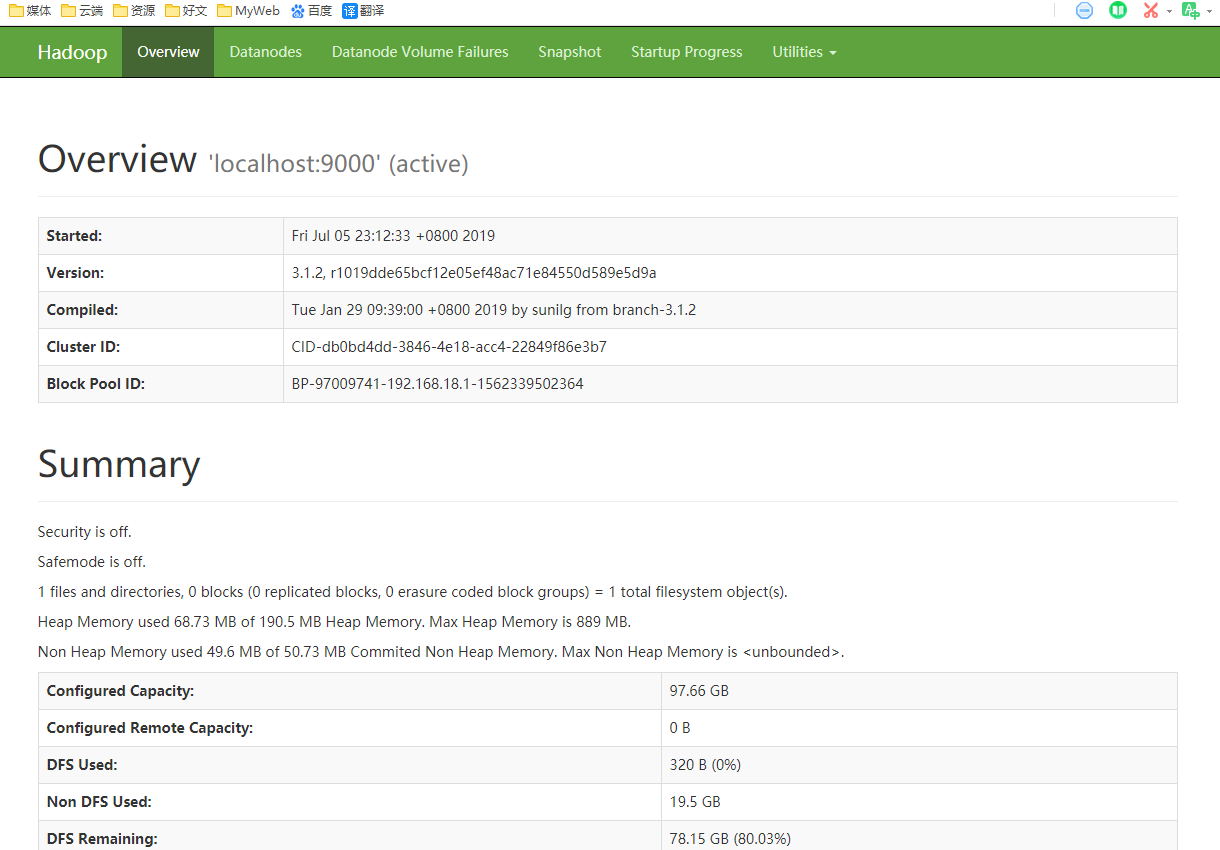The height and width of the screenshot is (850, 1220).
Task: Click the red scissors screenshot icon
Action: (x=1151, y=11)
